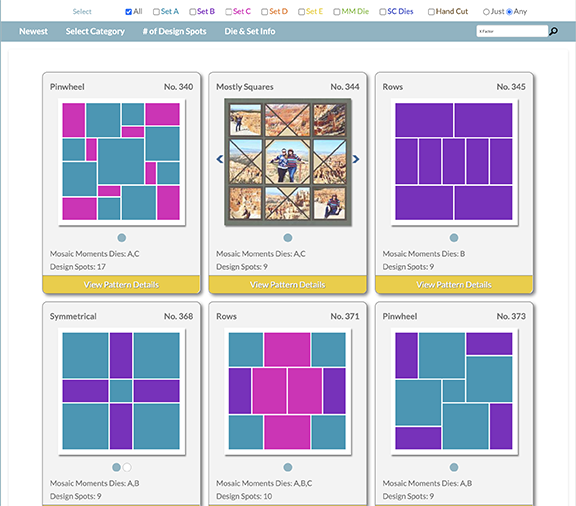This screenshot has width=576, height=506.
Task: View Pattern Details for Rows No. 345
Action: 454,284
